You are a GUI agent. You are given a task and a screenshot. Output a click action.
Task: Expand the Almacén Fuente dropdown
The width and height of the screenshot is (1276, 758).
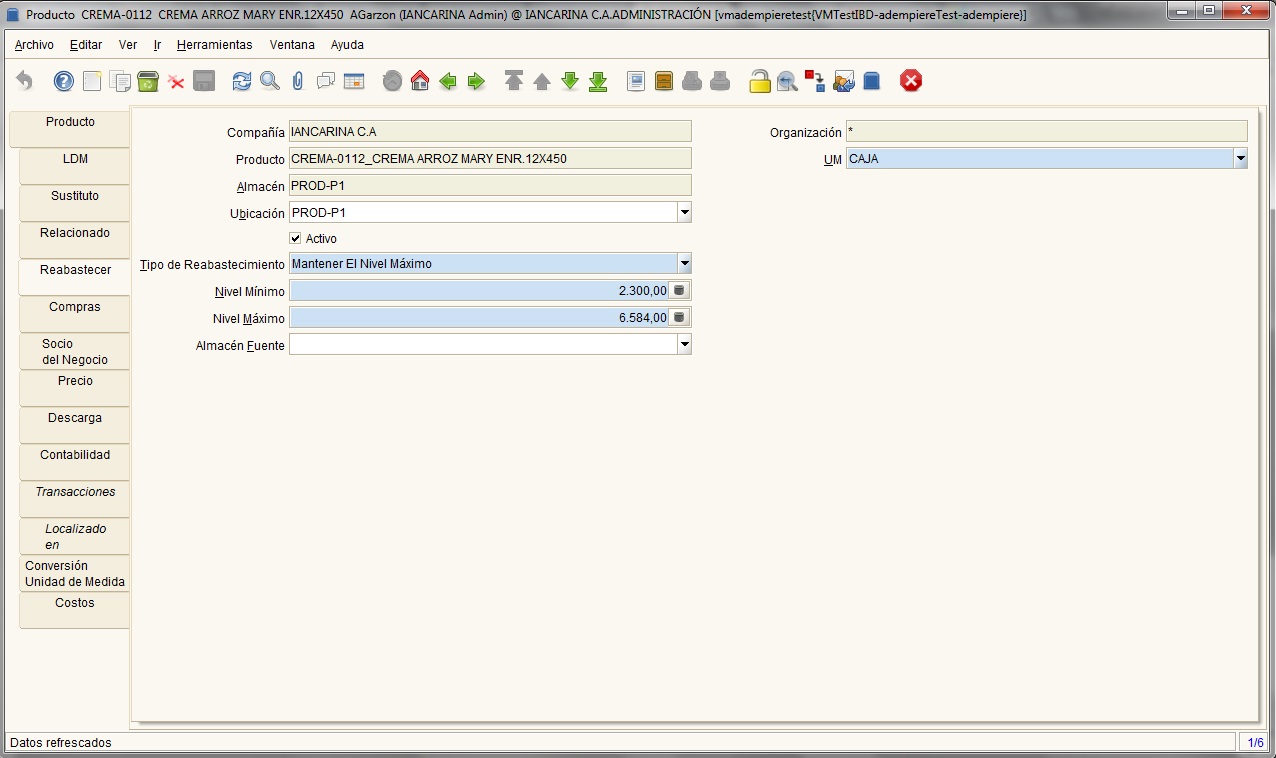click(x=684, y=344)
